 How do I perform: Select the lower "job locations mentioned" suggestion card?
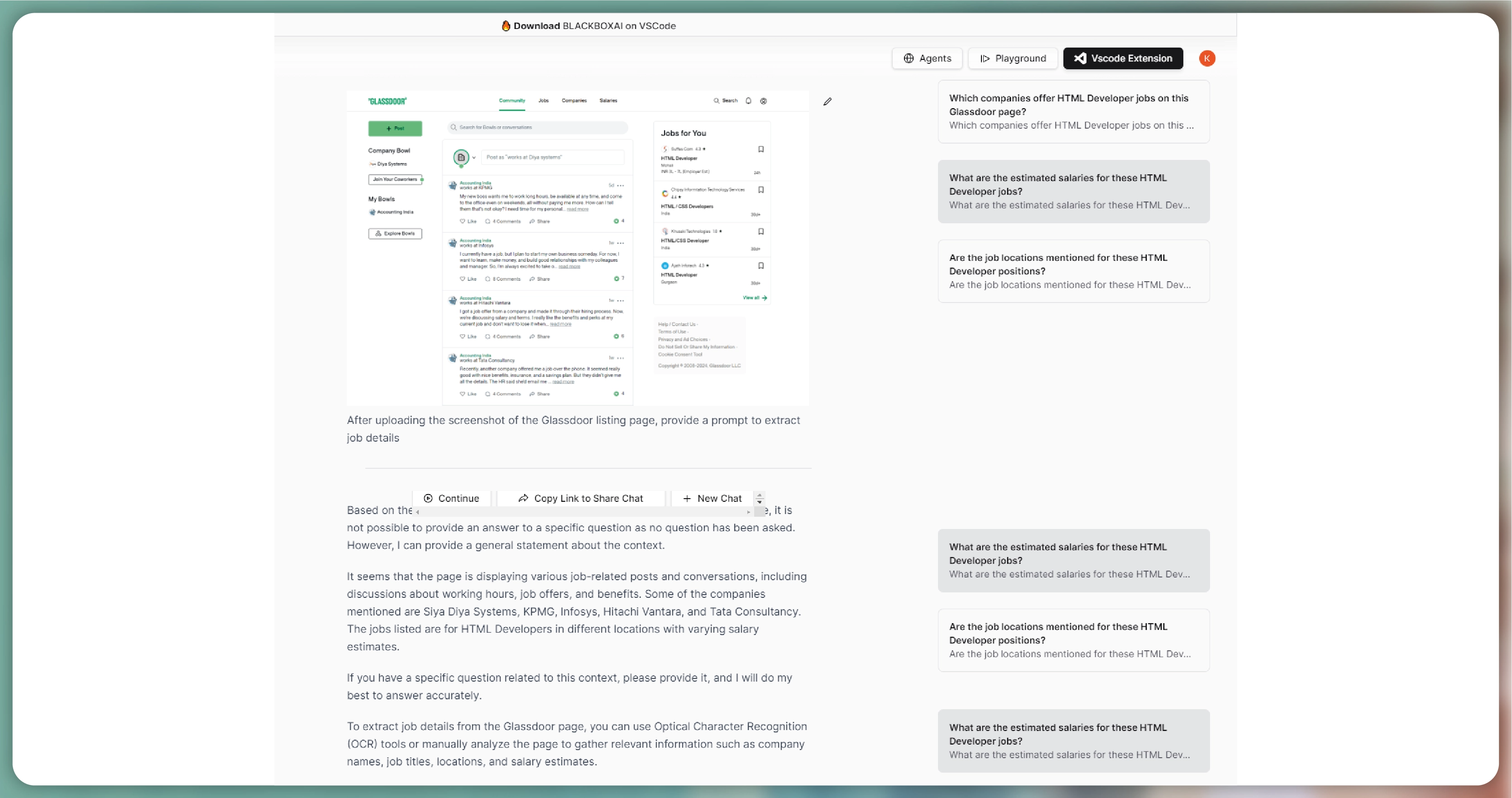click(1073, 640)
